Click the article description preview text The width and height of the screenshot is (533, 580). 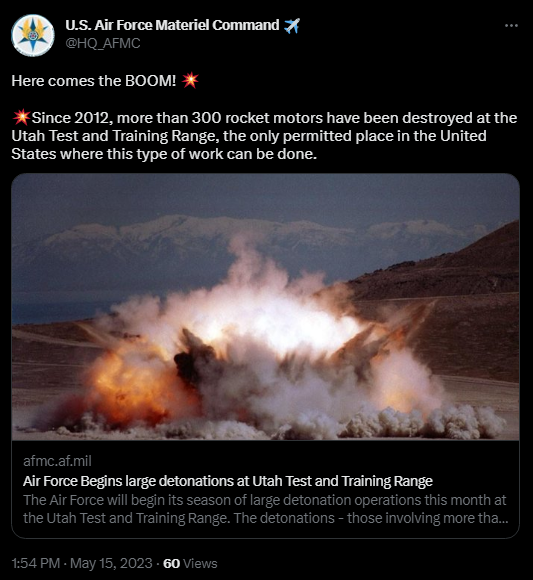click(266, 509)
